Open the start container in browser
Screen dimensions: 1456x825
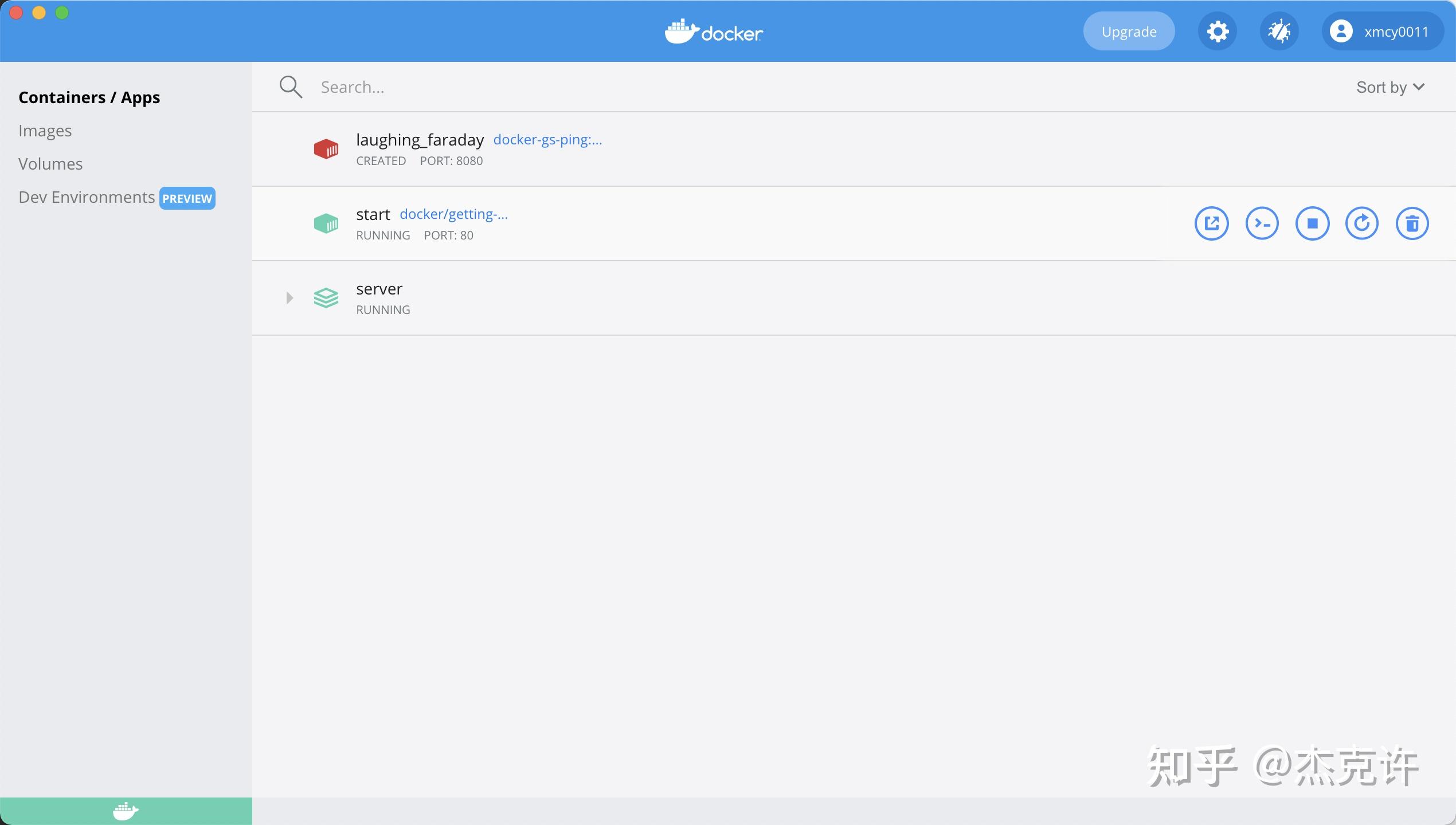tap(1211, 223)
